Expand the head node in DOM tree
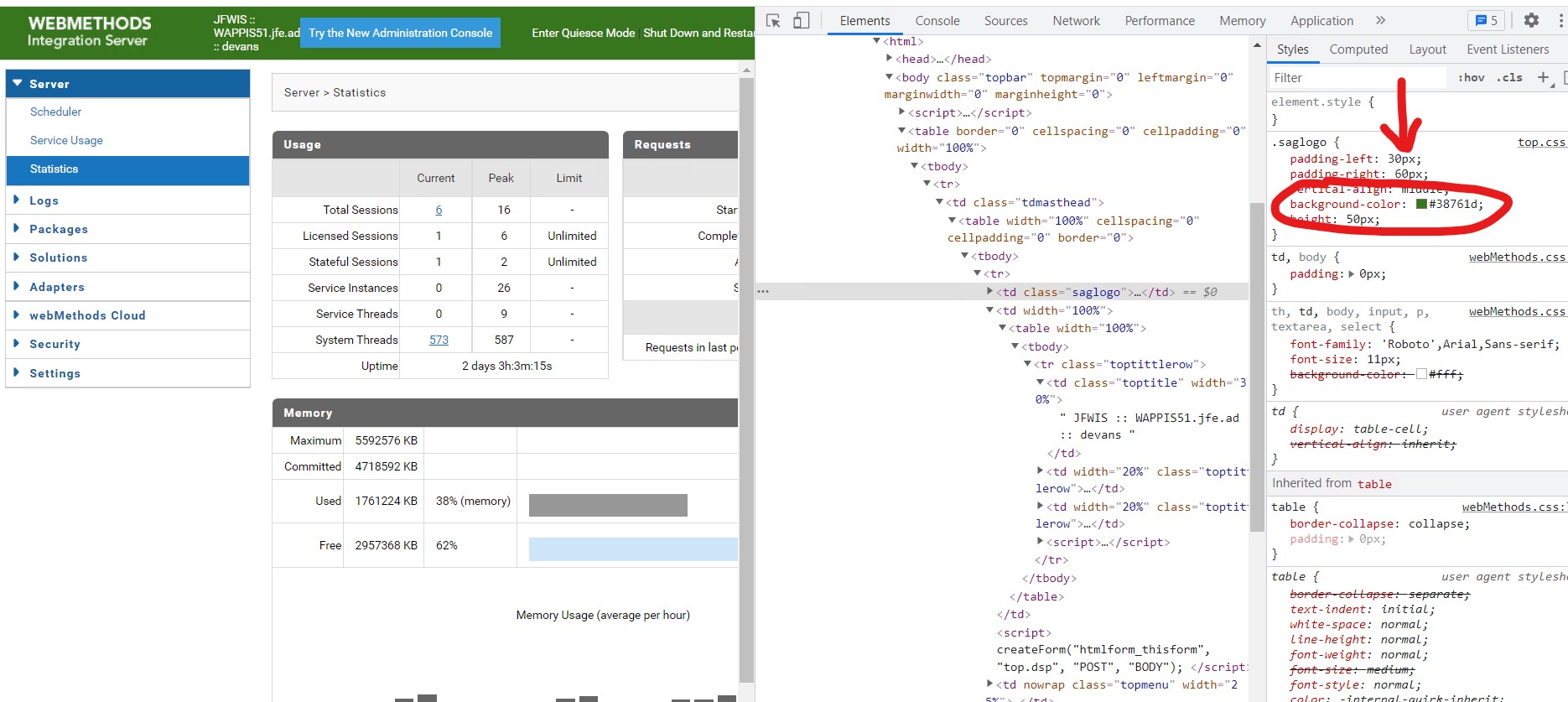The height and width of the screenshot is (702, 1568). point(890,59)
